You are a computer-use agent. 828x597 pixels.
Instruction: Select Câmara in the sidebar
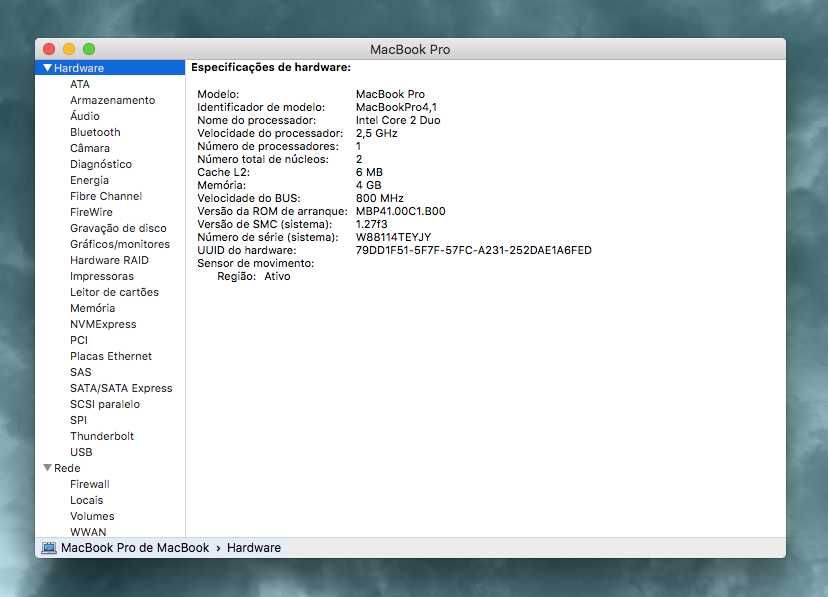tap(90, 148)
